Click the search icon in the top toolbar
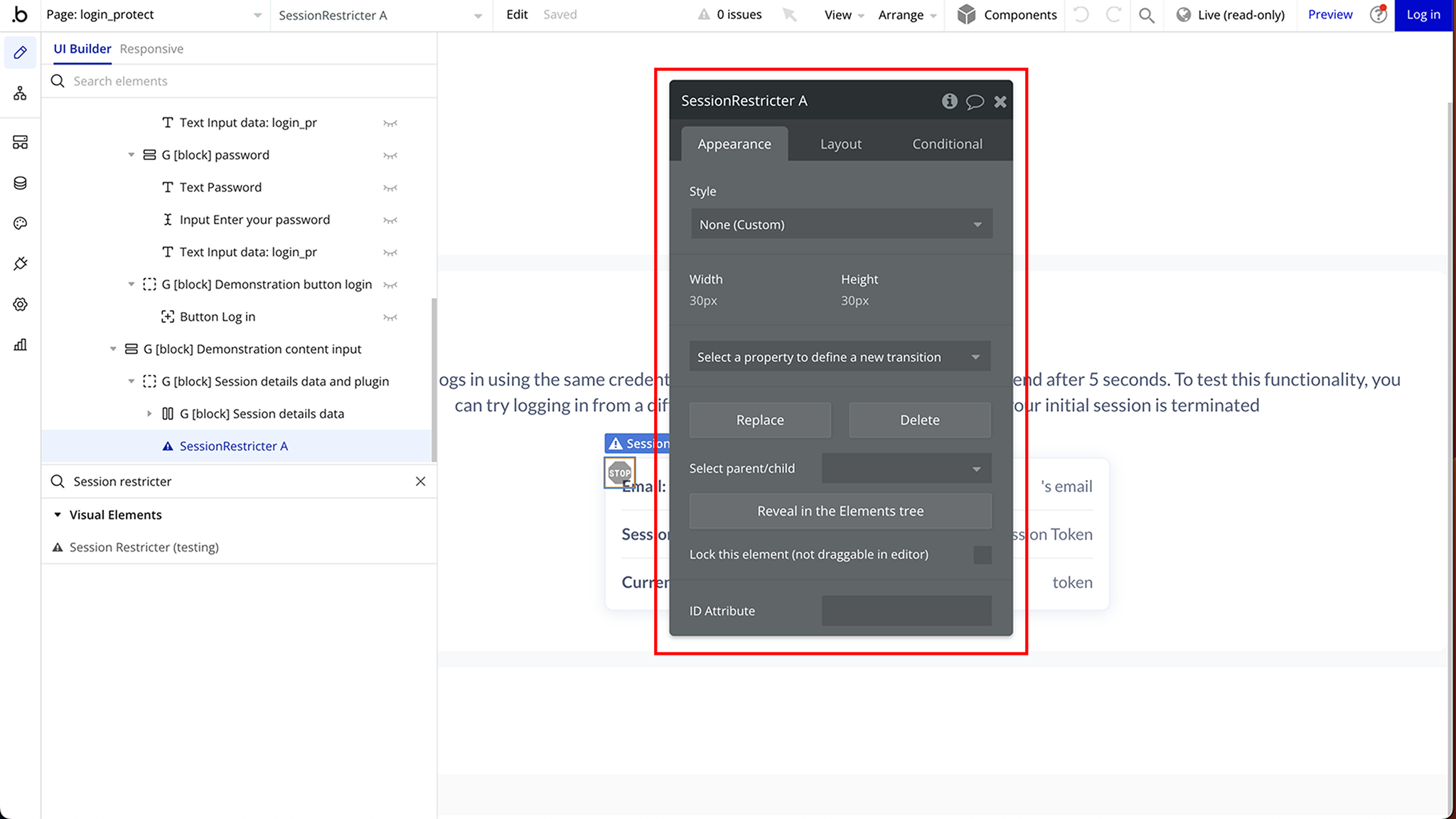 pyautogui.click(x=1147, y=15)
